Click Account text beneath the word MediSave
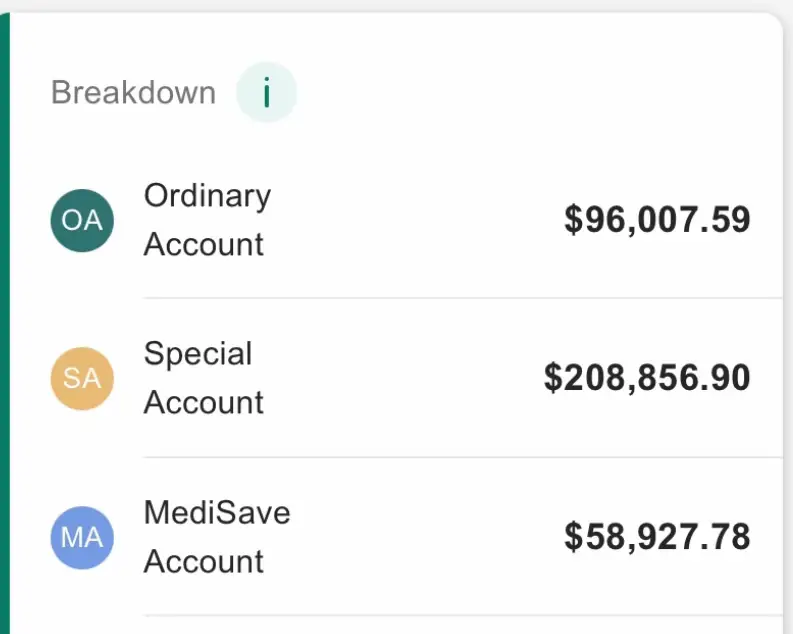 204,562
